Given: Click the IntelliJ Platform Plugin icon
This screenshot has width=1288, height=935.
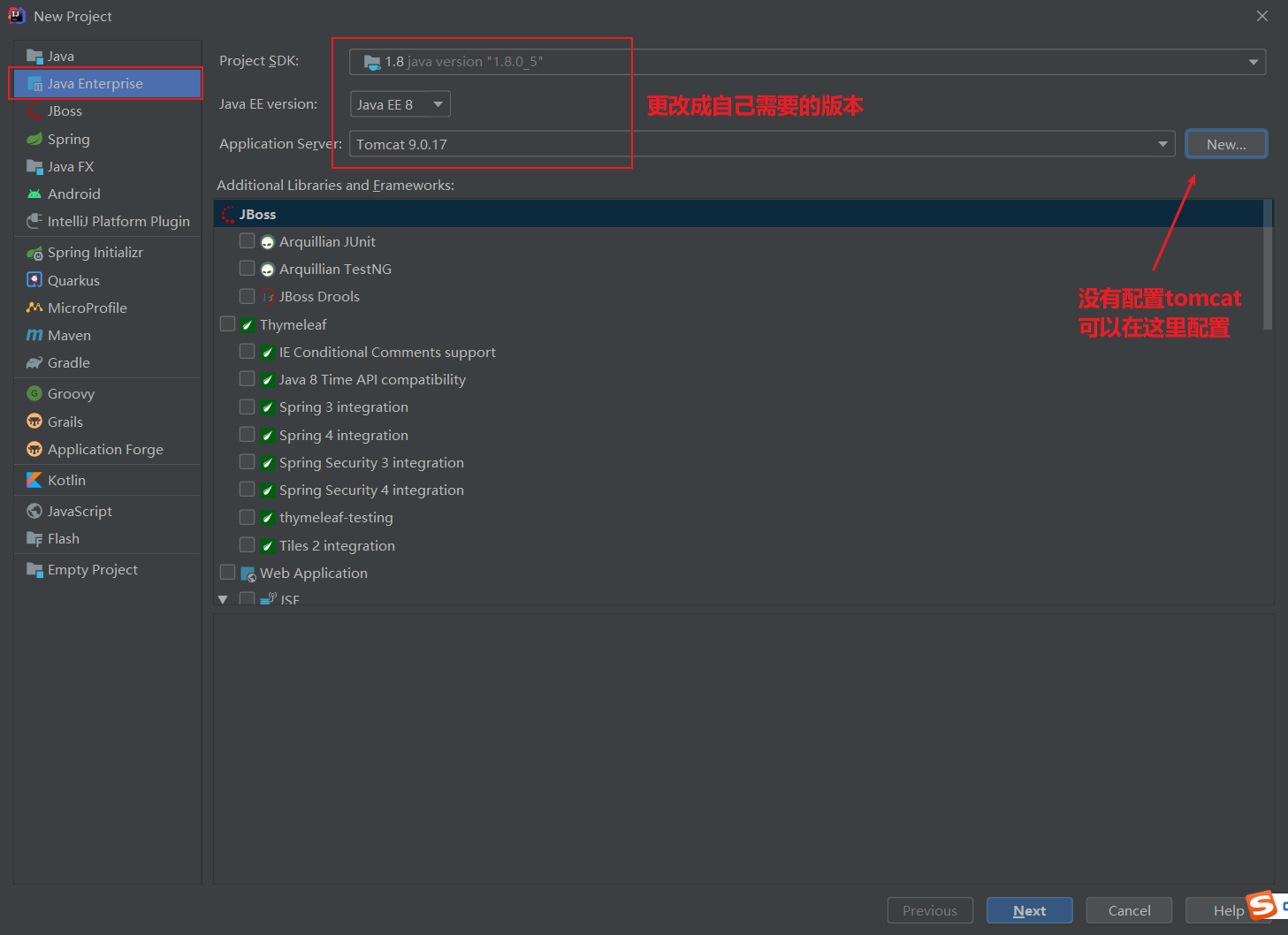Looking at the screenshot, I should coord(34,221).
